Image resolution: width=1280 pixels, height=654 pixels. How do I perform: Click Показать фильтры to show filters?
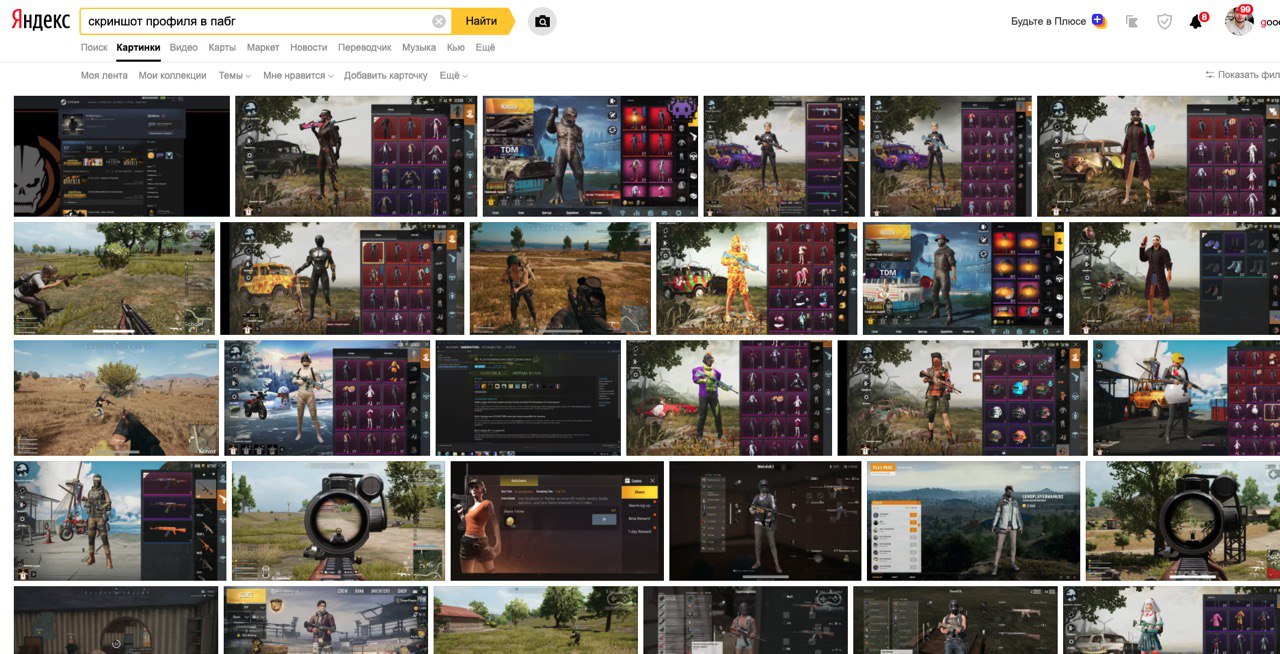pos(1242,75)
